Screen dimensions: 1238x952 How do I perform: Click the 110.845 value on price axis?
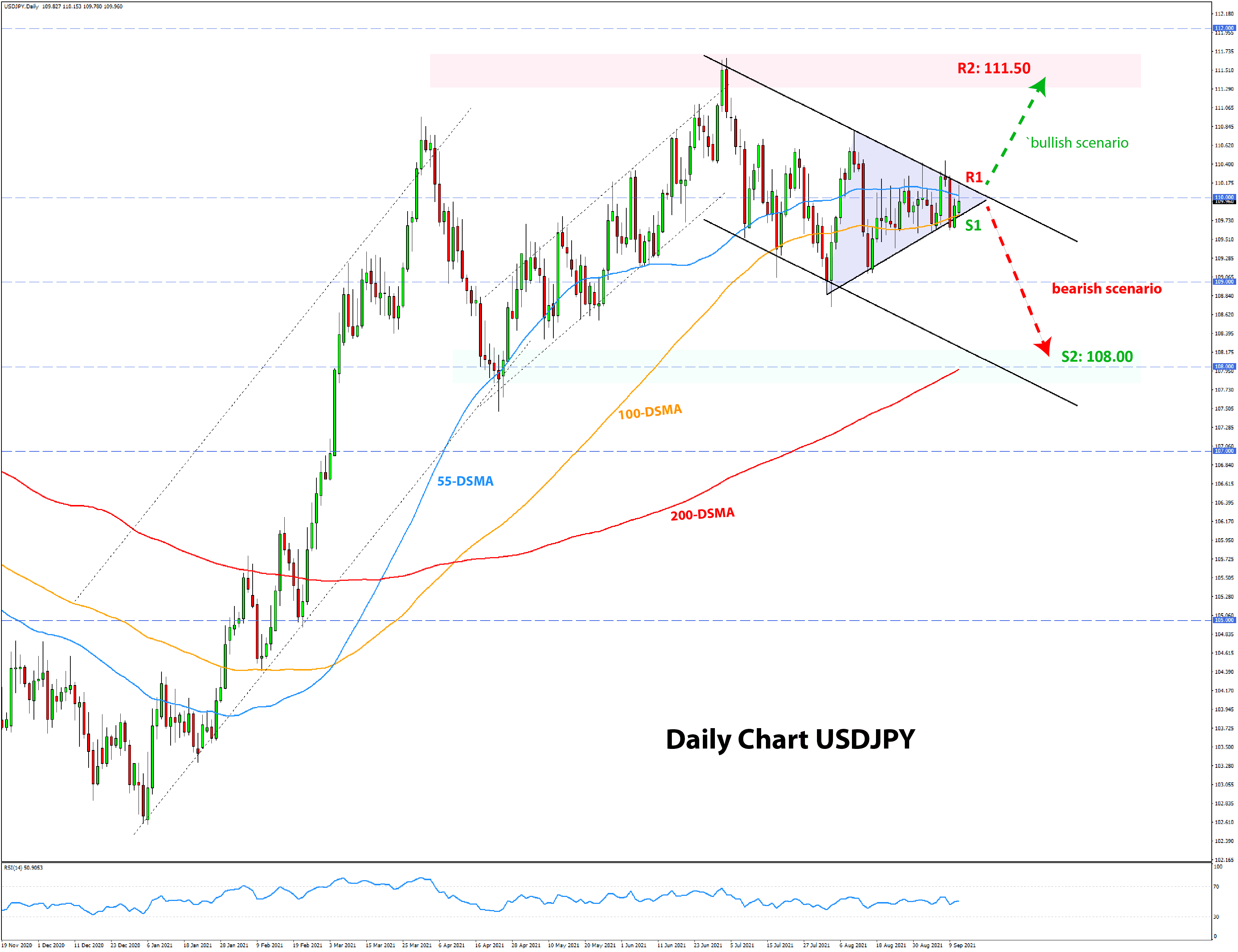[x=1224, y=127]
